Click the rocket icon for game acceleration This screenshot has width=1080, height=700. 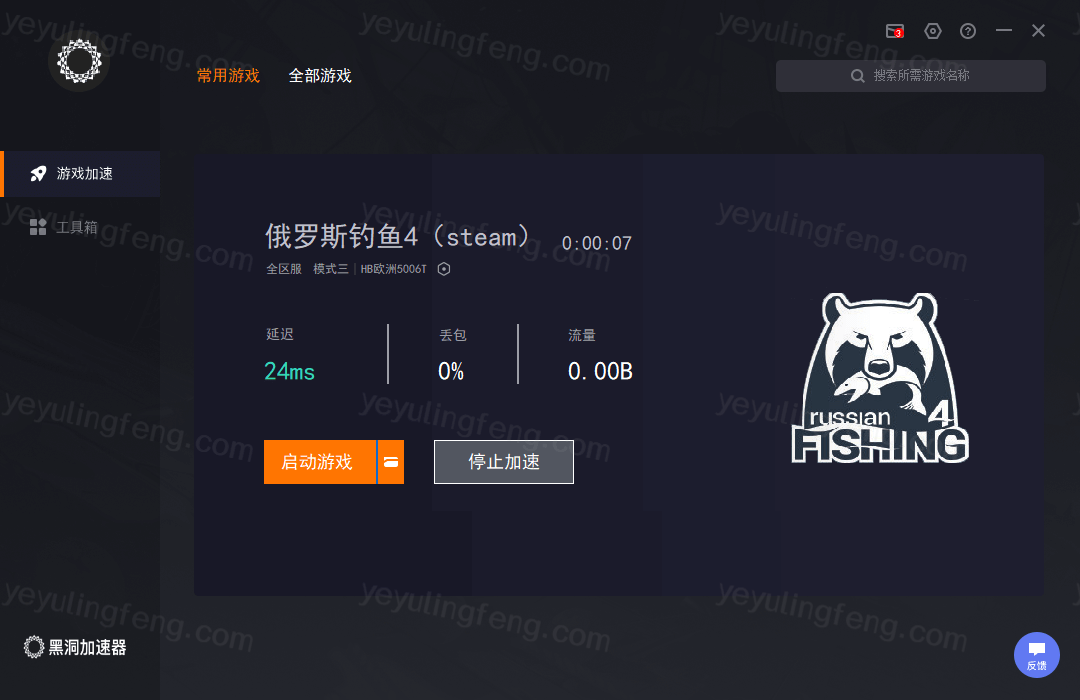(39, 174)
